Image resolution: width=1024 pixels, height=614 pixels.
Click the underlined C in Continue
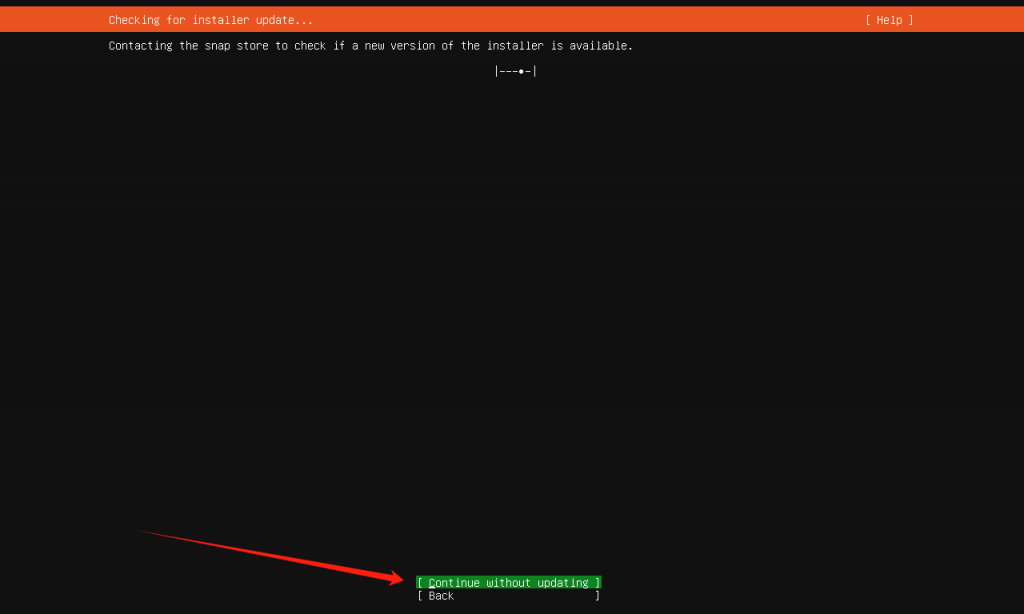432,582
